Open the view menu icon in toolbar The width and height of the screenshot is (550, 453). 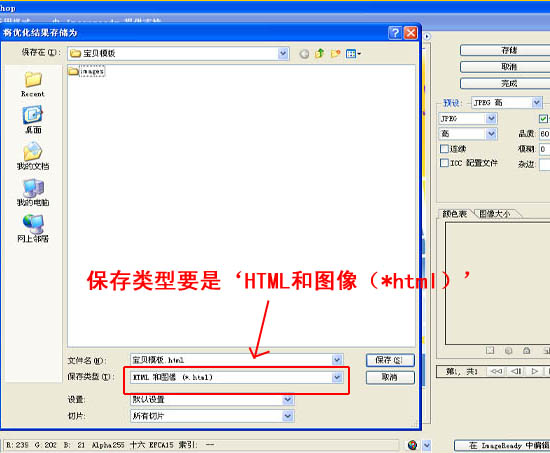coord(353,54)
